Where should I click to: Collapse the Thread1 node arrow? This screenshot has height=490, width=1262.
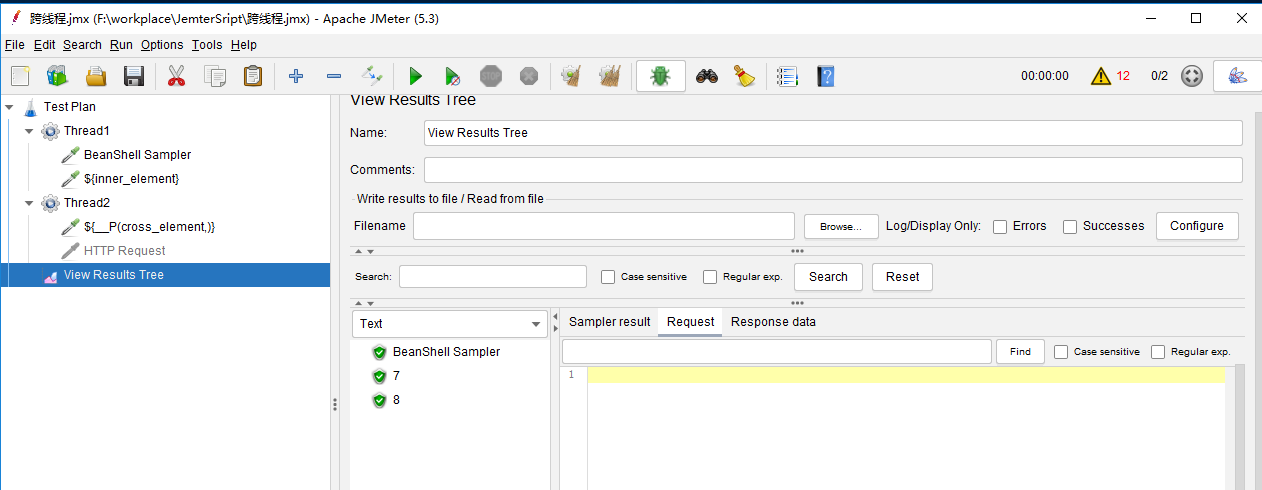[29, 131]
